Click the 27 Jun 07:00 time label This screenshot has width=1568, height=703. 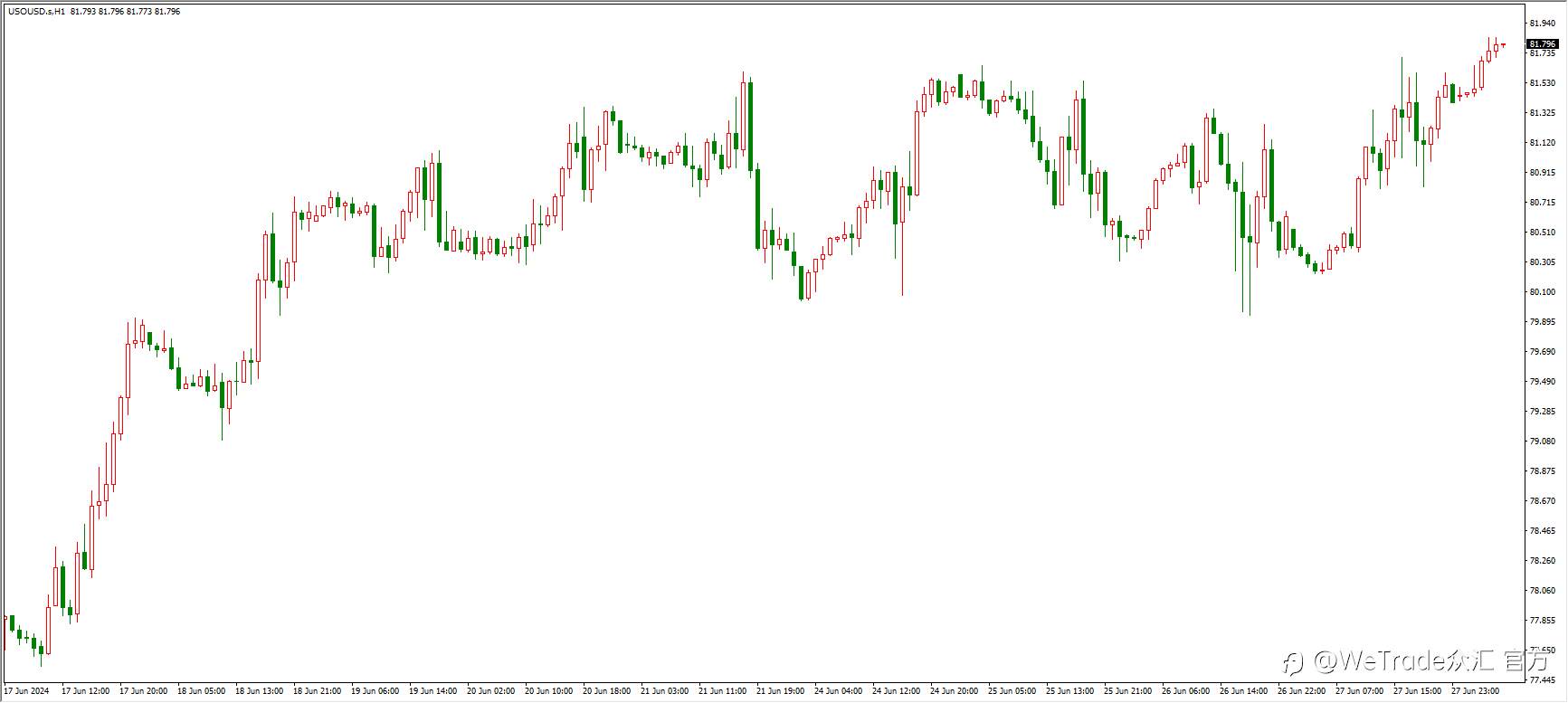1360,691
